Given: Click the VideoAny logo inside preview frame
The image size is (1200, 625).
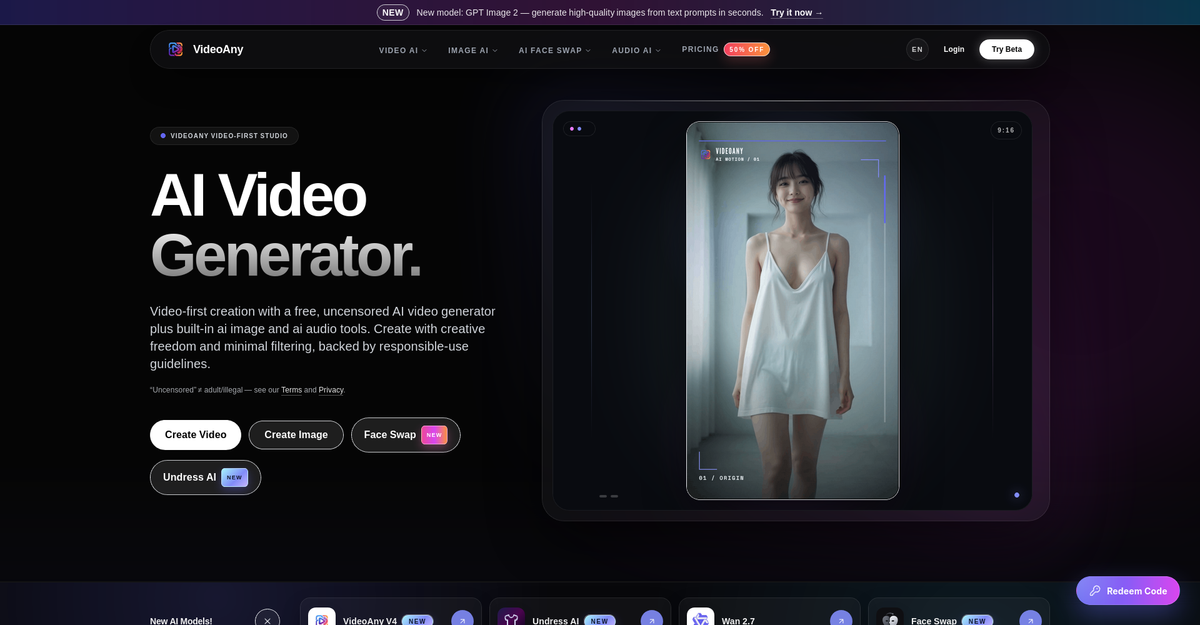Looking at the screenshot, I should (x=706, y=154).
